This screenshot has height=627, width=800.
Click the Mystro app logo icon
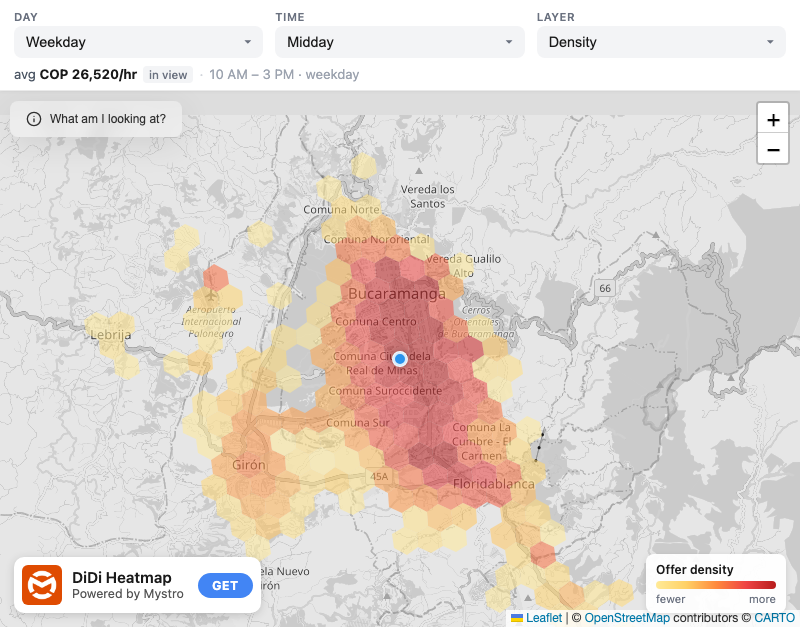coord(42,585)
